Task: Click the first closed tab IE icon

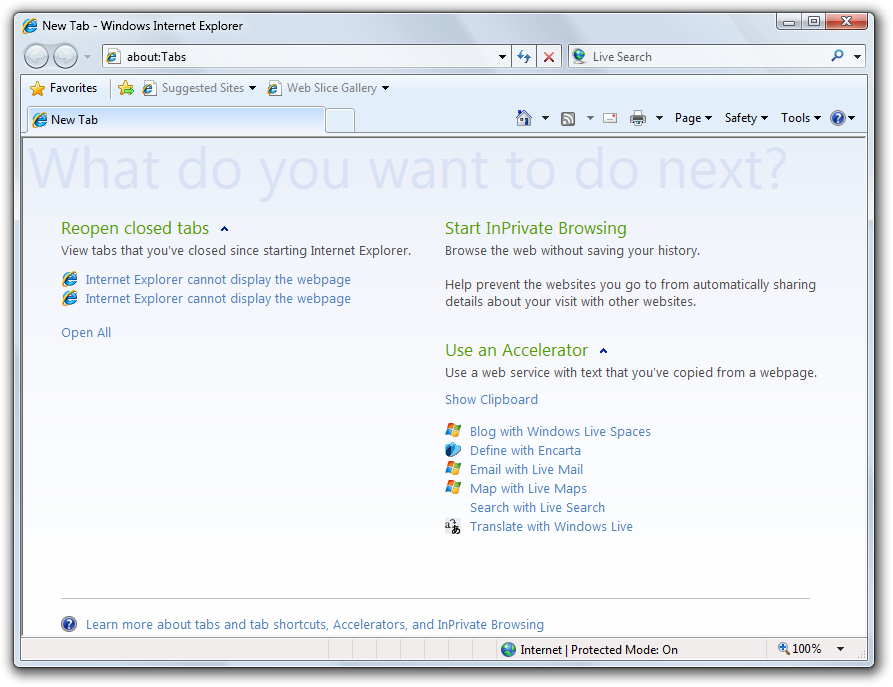Action: [70, 279]
